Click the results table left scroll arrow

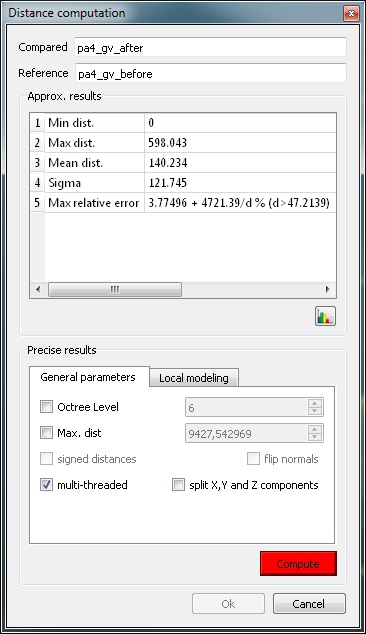[38, 289]
